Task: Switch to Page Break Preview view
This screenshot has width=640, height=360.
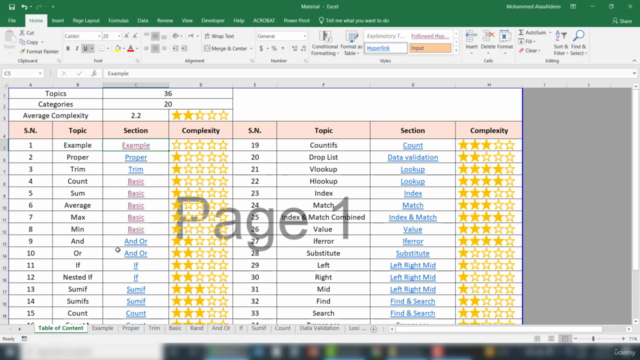Action: pyautogui.click(x=565, y=339)
